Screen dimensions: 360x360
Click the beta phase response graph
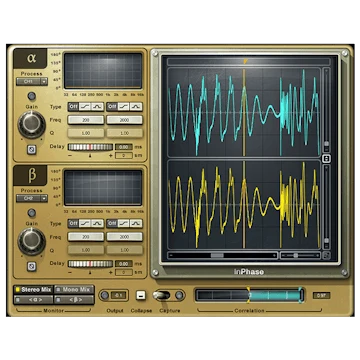click(x=103, y=188)
